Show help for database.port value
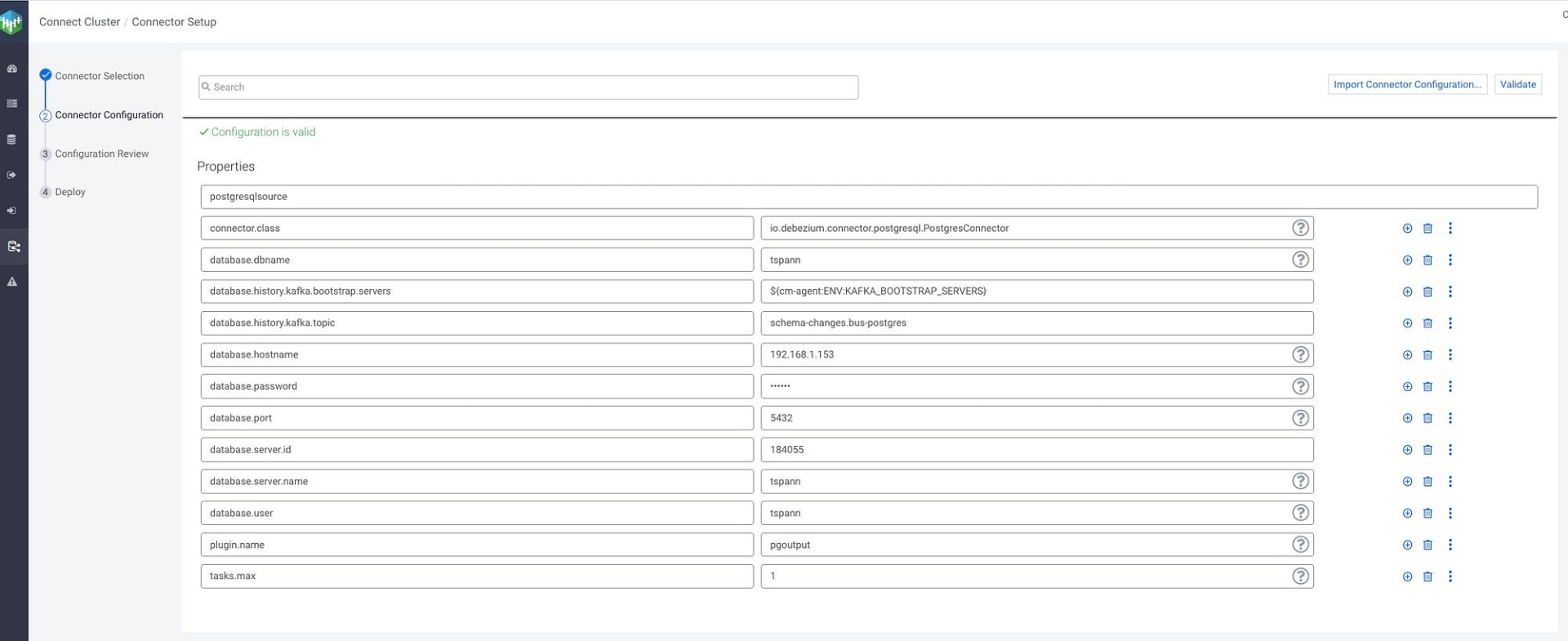 pyautogui.click(x=1300, y=418)
